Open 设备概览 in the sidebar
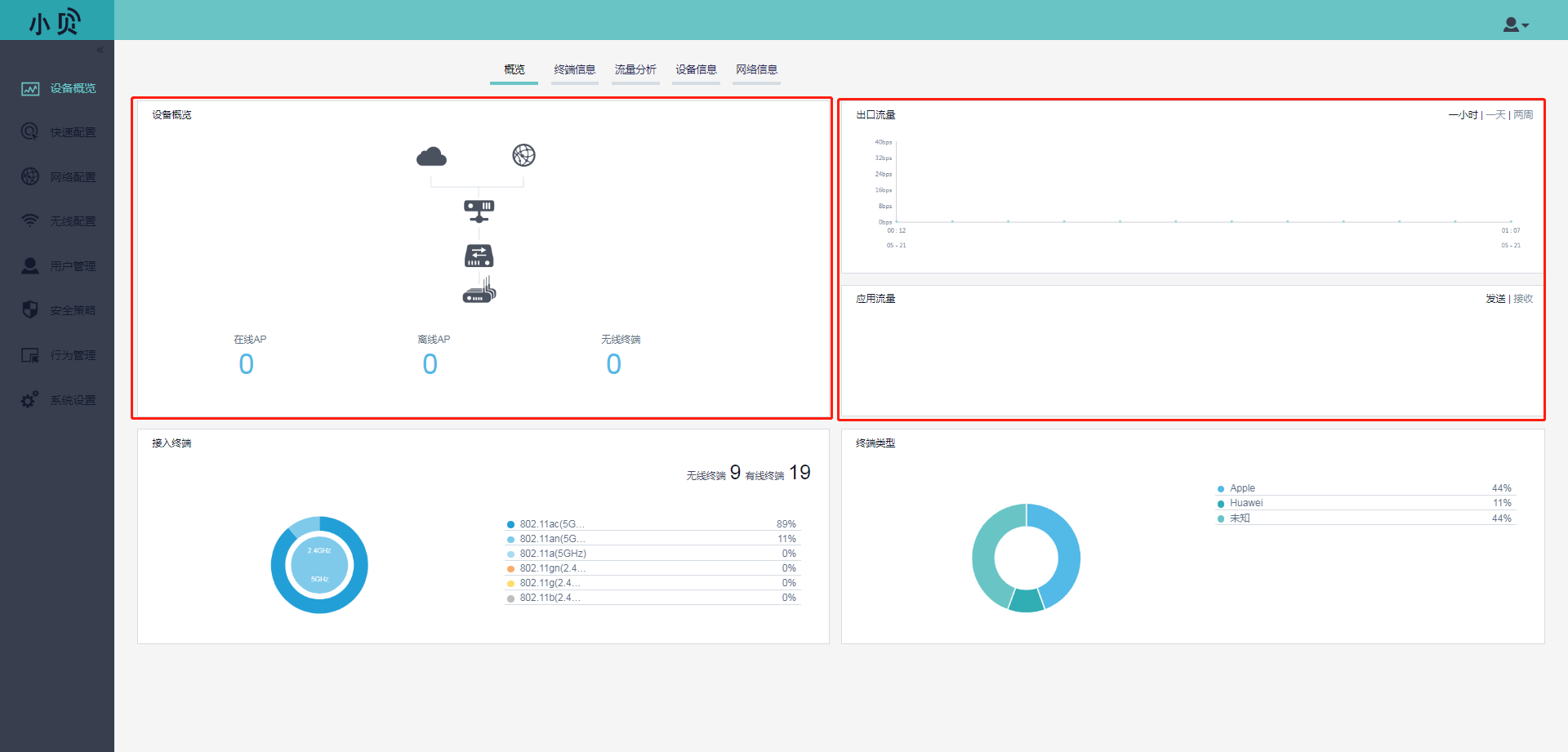 click(x=73, y=88)
